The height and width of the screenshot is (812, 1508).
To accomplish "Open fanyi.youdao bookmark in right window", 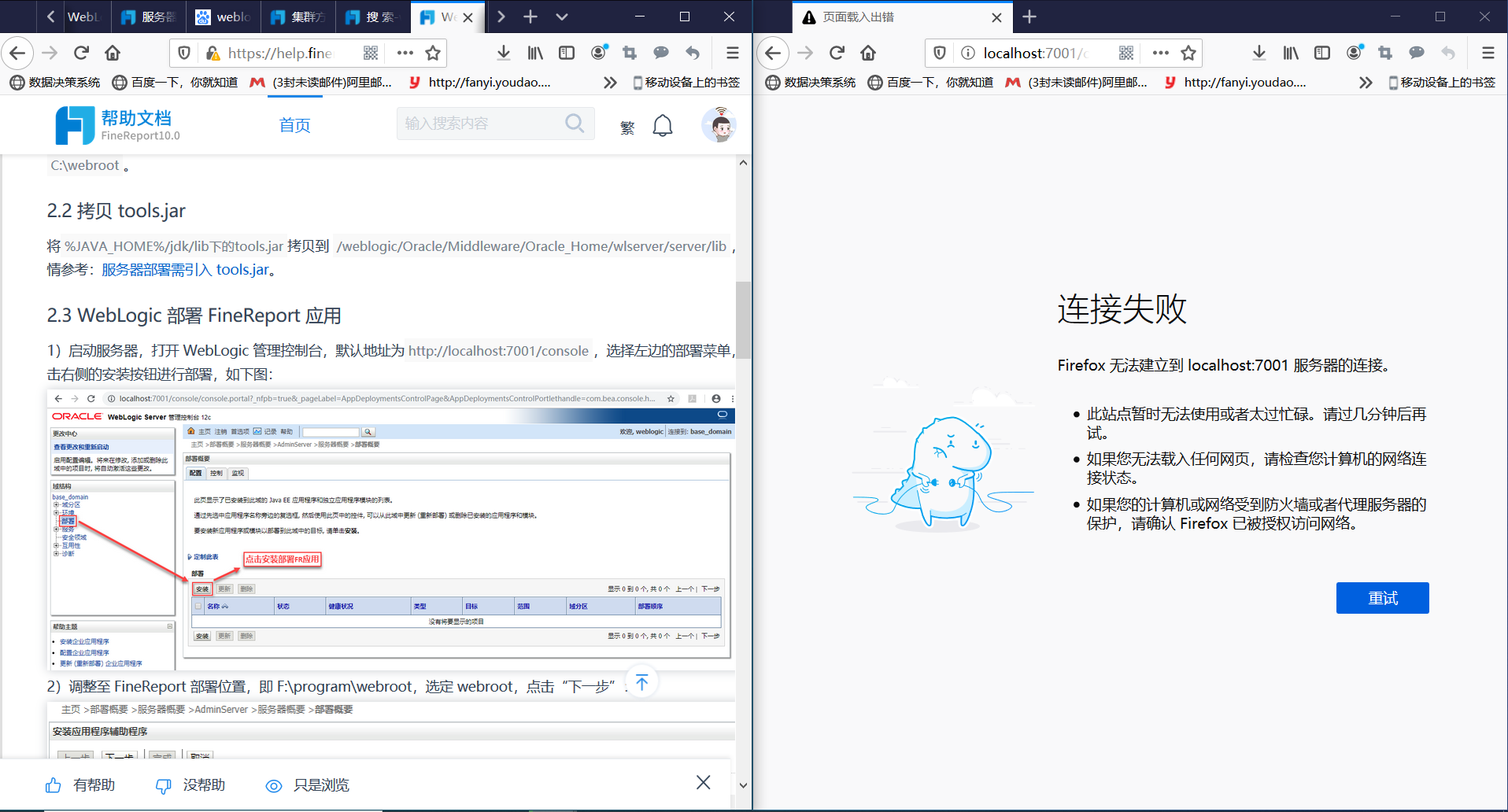I will (1235, 82).
